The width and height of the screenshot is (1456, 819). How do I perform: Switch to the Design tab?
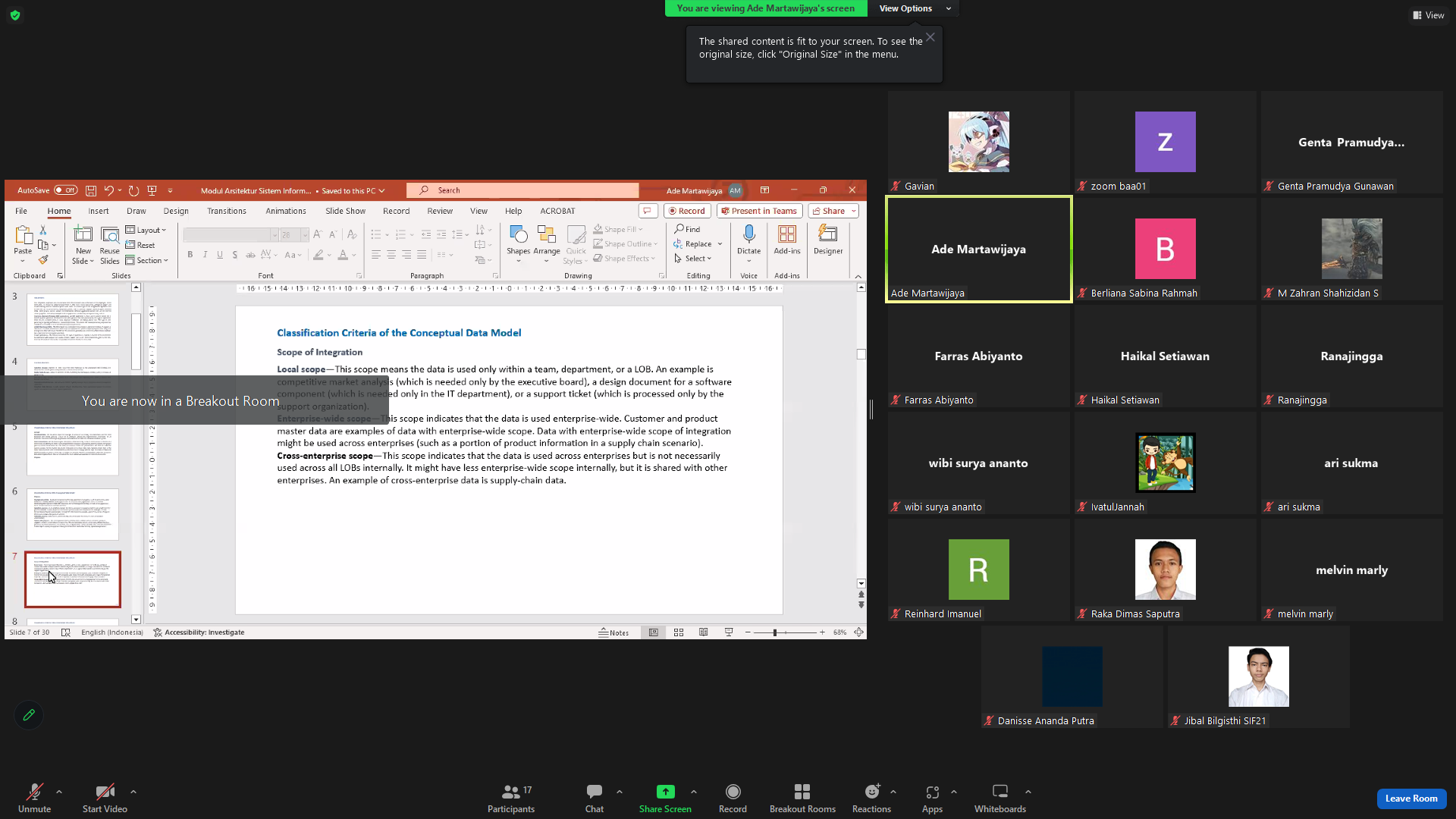point(176,211)
